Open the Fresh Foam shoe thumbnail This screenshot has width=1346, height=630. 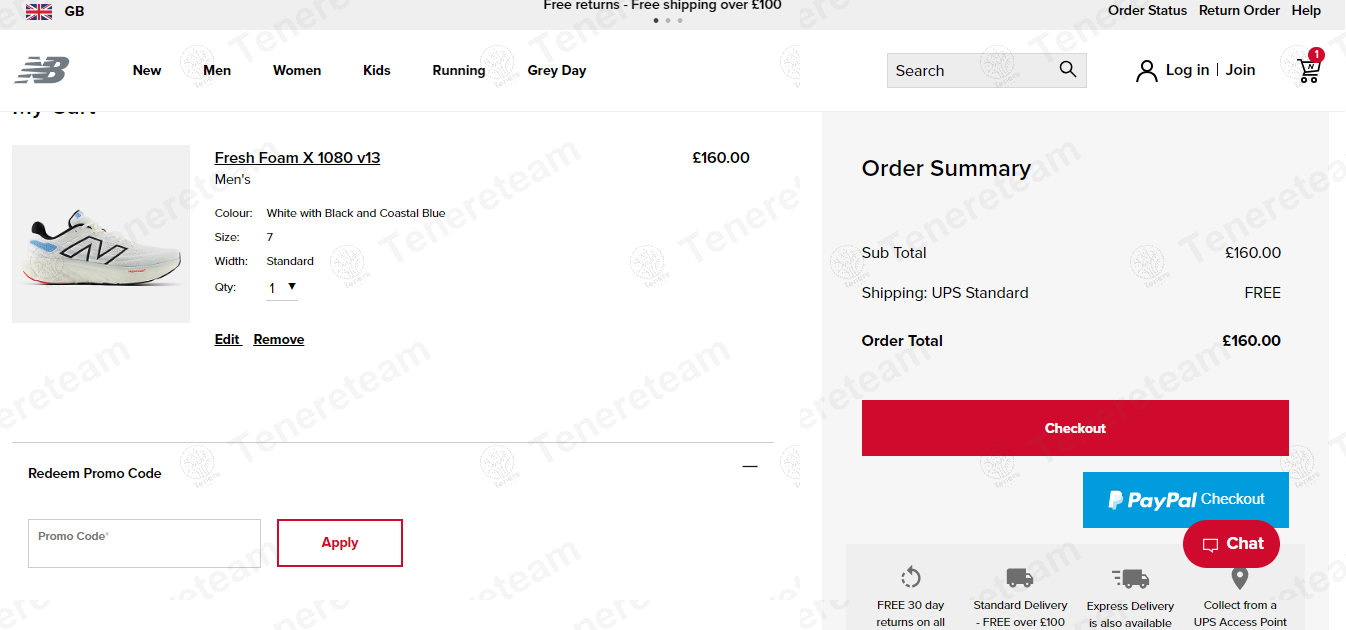pyautogui.click(x=101, y=234)
